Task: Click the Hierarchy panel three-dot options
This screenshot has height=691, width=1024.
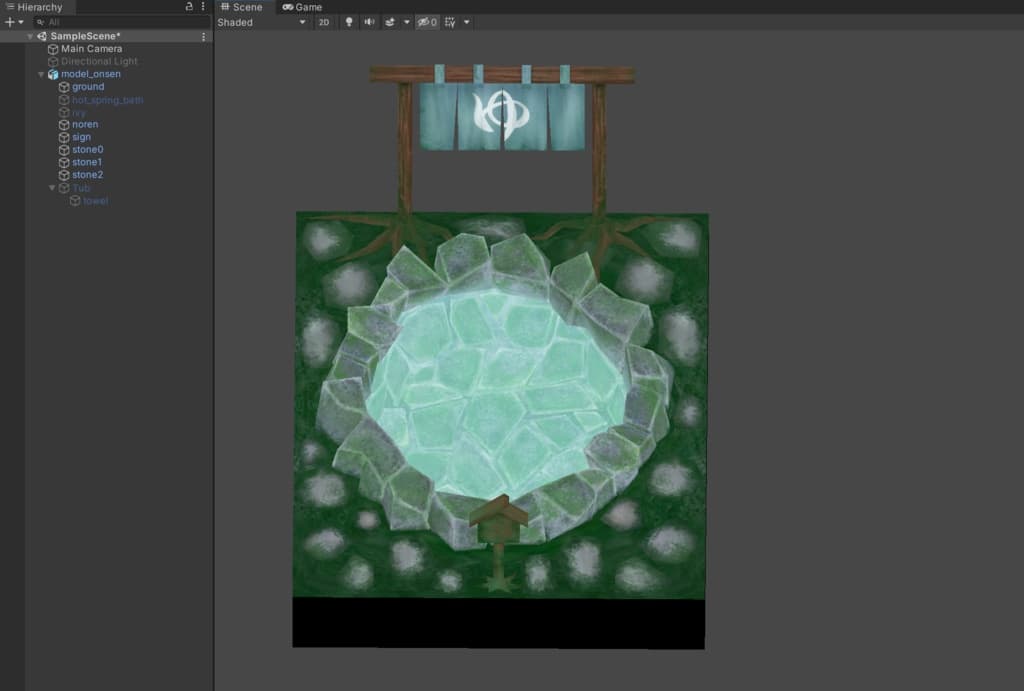Action: click(203, 7)
